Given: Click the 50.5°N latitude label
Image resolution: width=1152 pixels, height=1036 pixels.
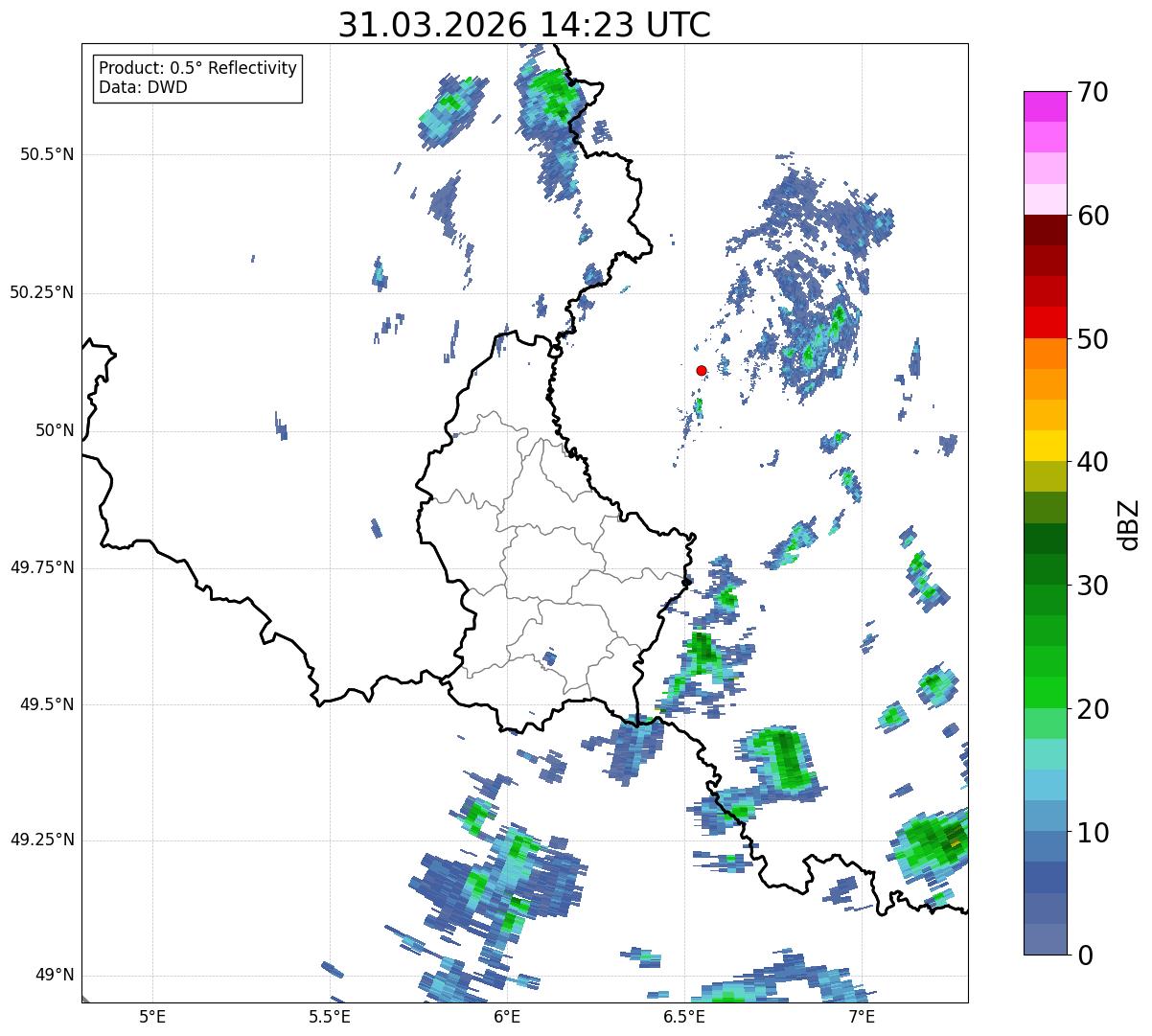Looking at the screenshot, I should click(46, 154).
